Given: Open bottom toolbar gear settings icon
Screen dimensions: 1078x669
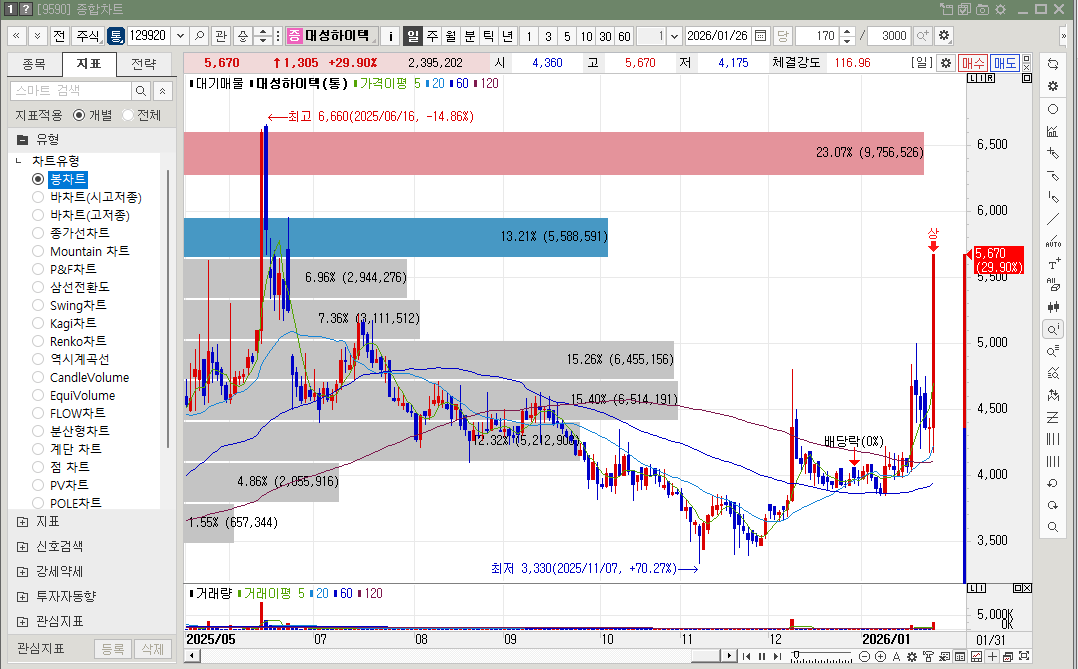Looking at the screenshot, I should click(x=912, y=657).
